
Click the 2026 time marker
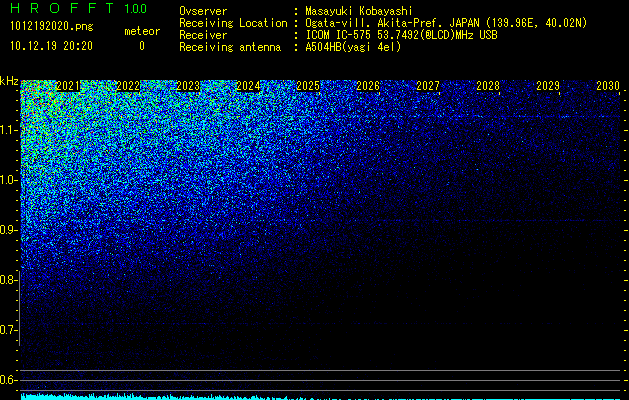click(368, 86)
